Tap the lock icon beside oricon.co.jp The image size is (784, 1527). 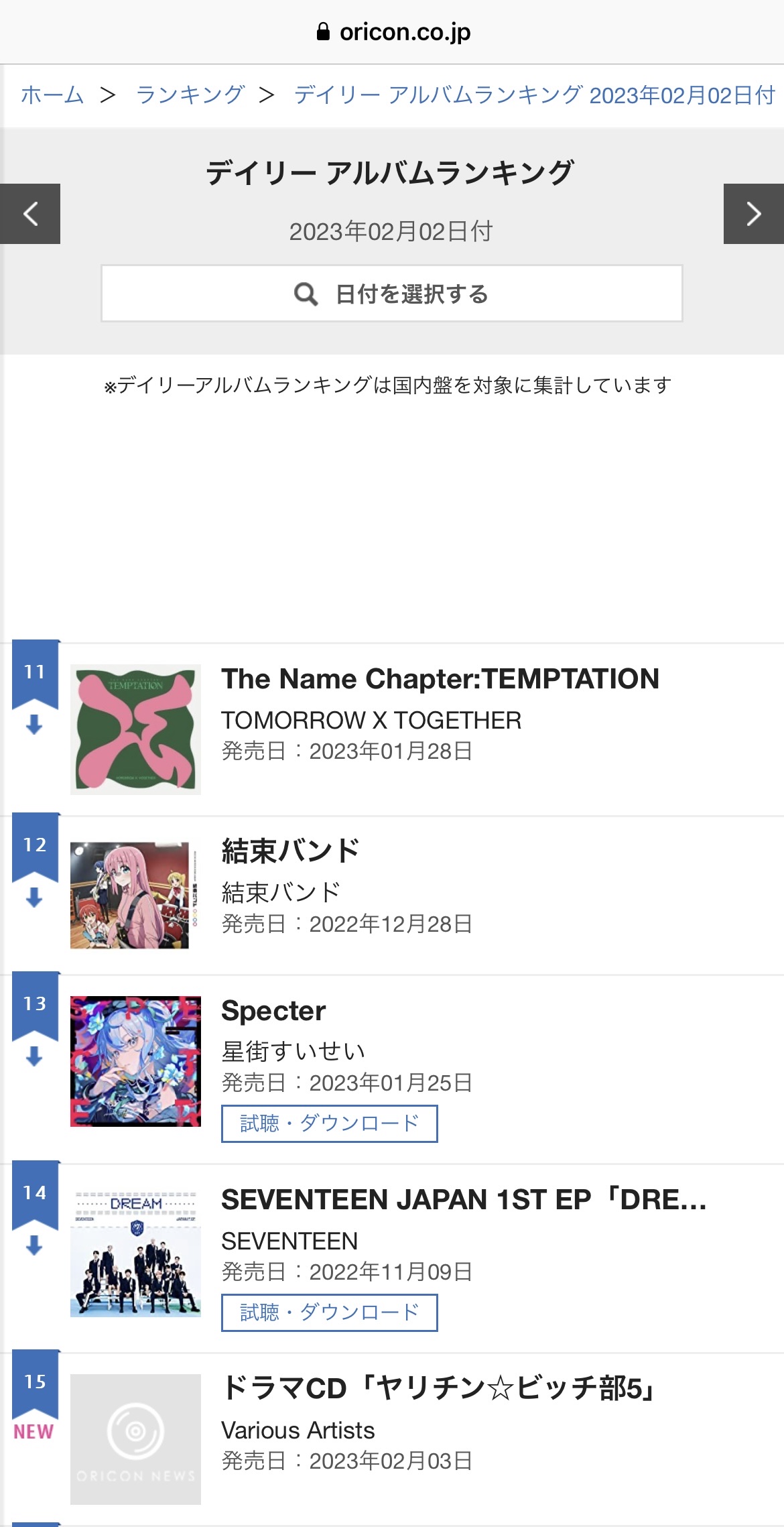coord(323,32)
